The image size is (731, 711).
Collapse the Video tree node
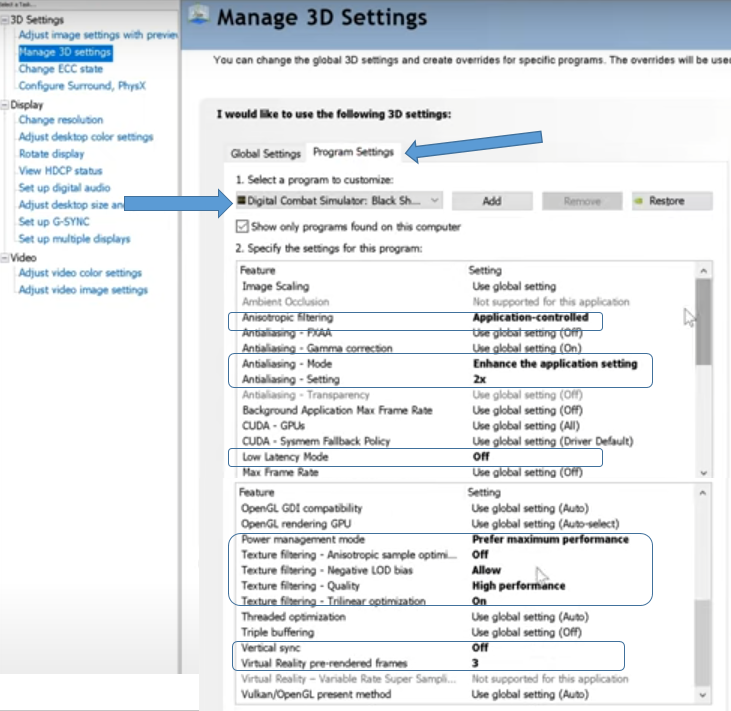point(5,258)
